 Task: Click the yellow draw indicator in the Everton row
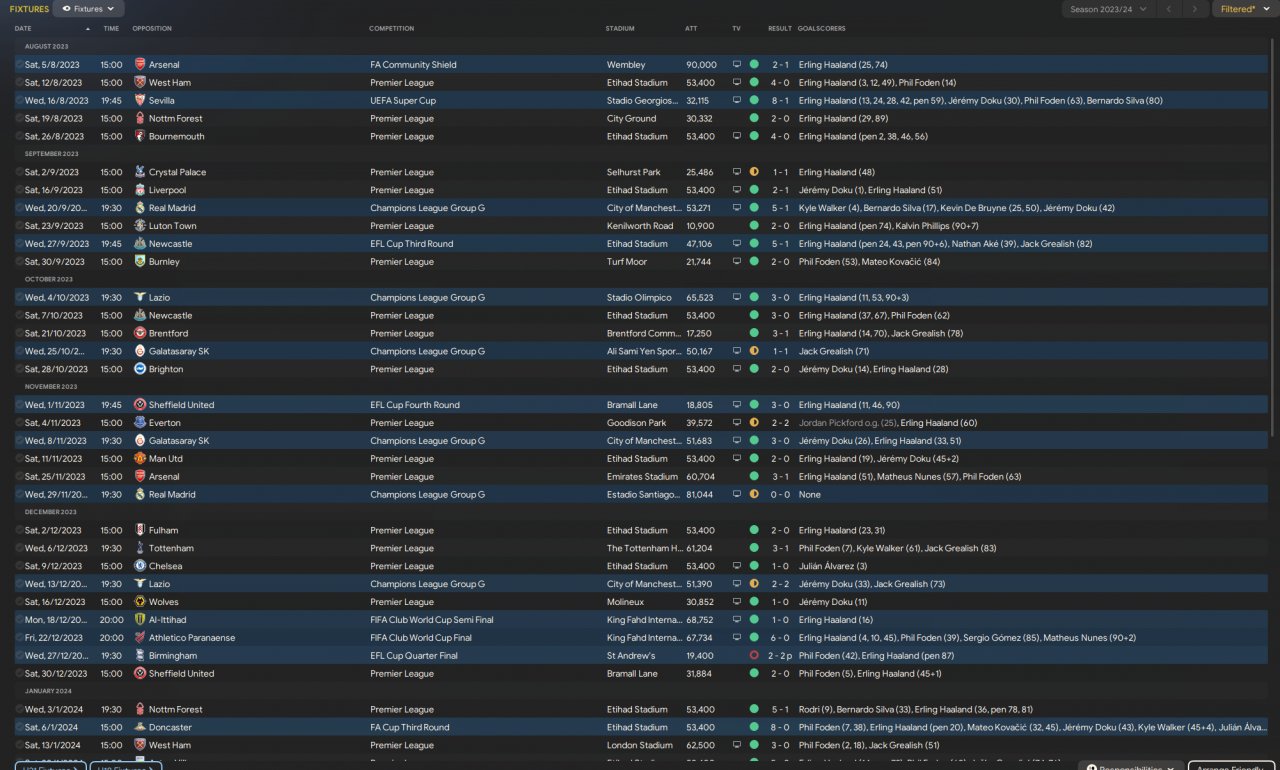[754, 423]
